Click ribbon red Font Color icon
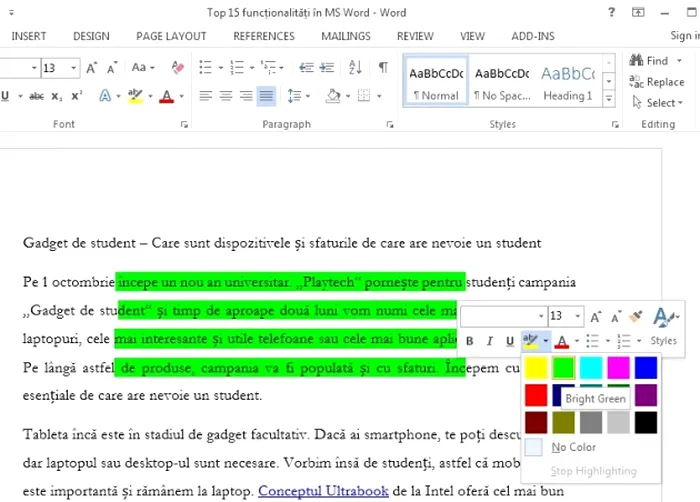The height and width of the screenshot is (502, 700). click(167, 96)
